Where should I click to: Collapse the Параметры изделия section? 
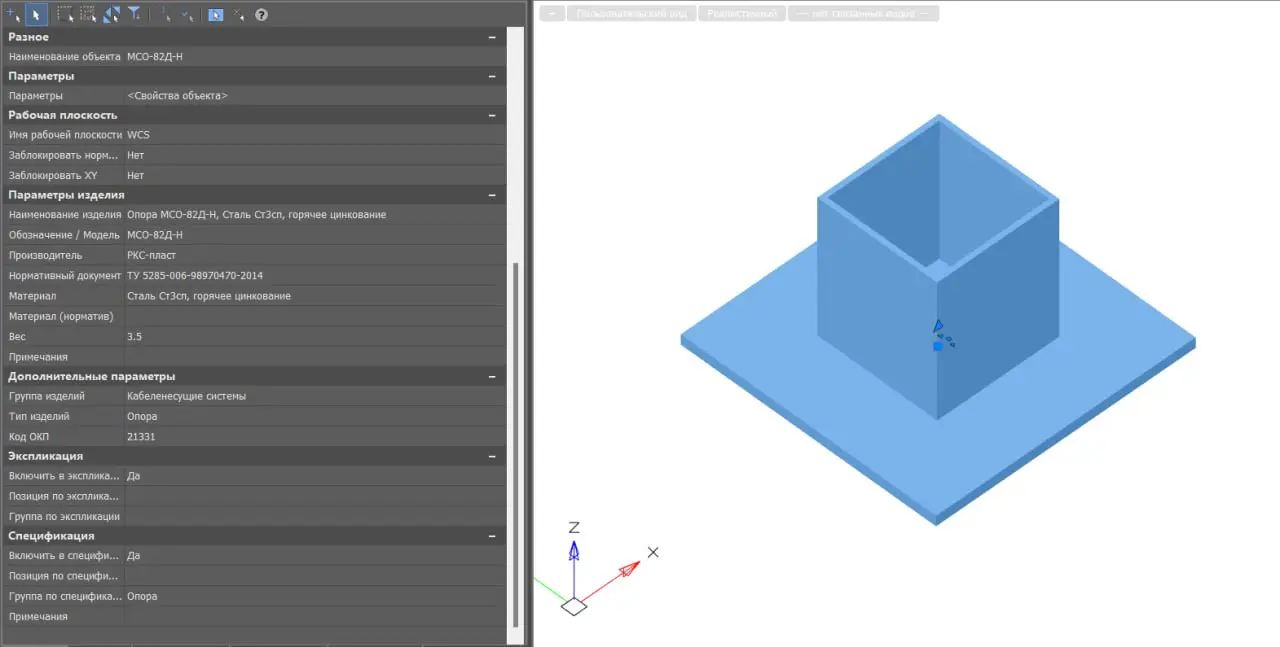click(491, 195)
